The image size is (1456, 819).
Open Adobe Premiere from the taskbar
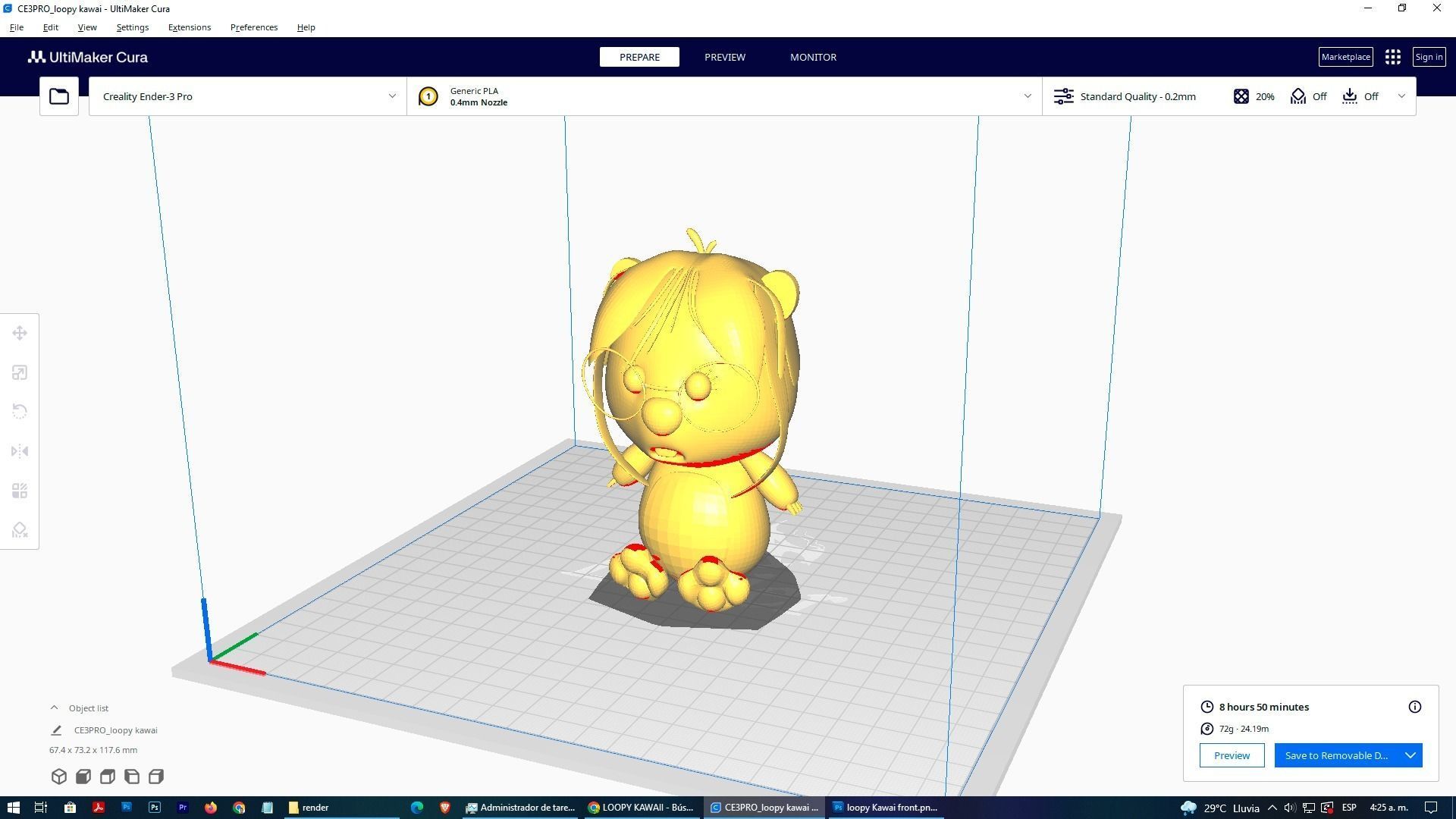pyautogui.click(x=183, y=808)
